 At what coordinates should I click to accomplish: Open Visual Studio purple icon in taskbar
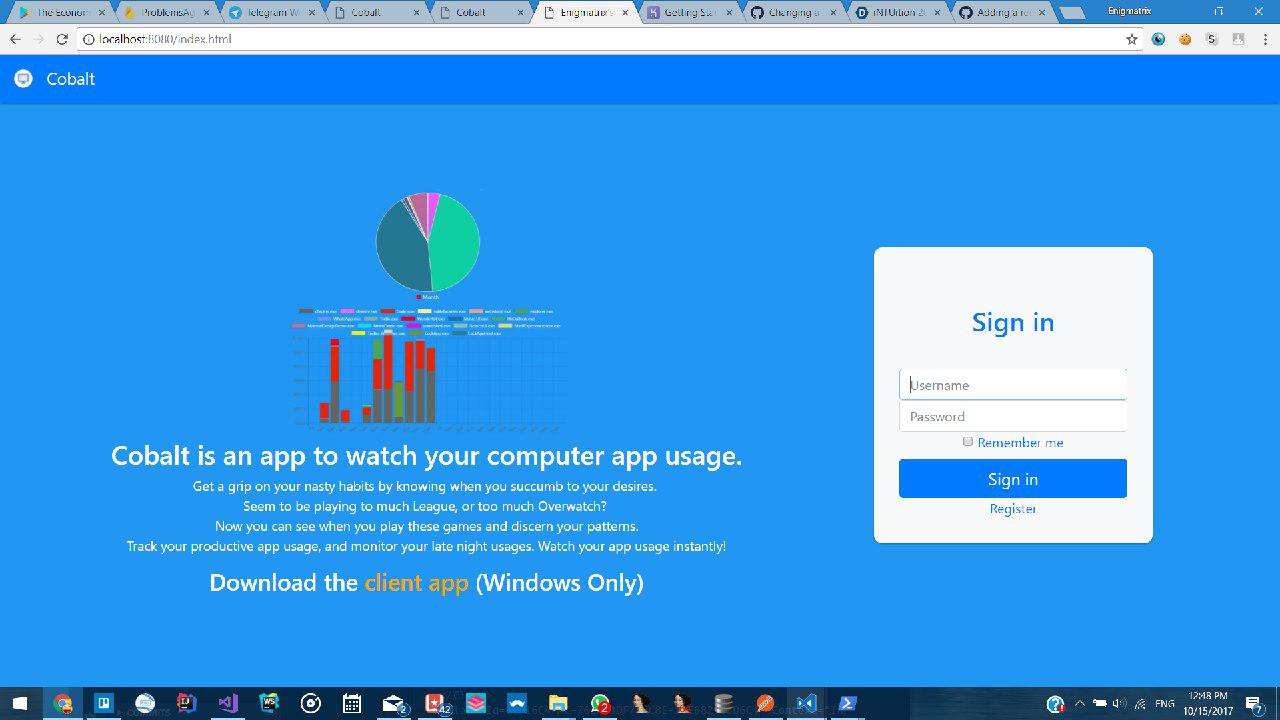tap(227, 704)
